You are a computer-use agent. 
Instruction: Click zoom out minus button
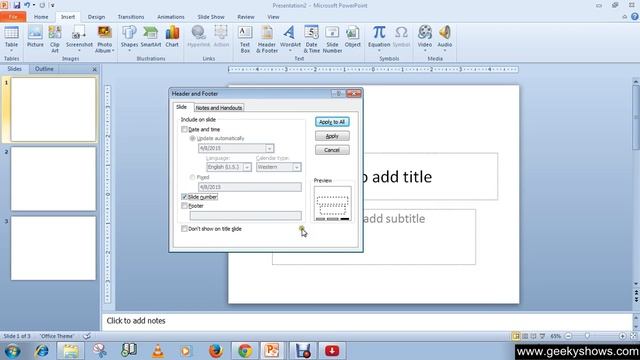pyautogui.click(x=568, y=336)
